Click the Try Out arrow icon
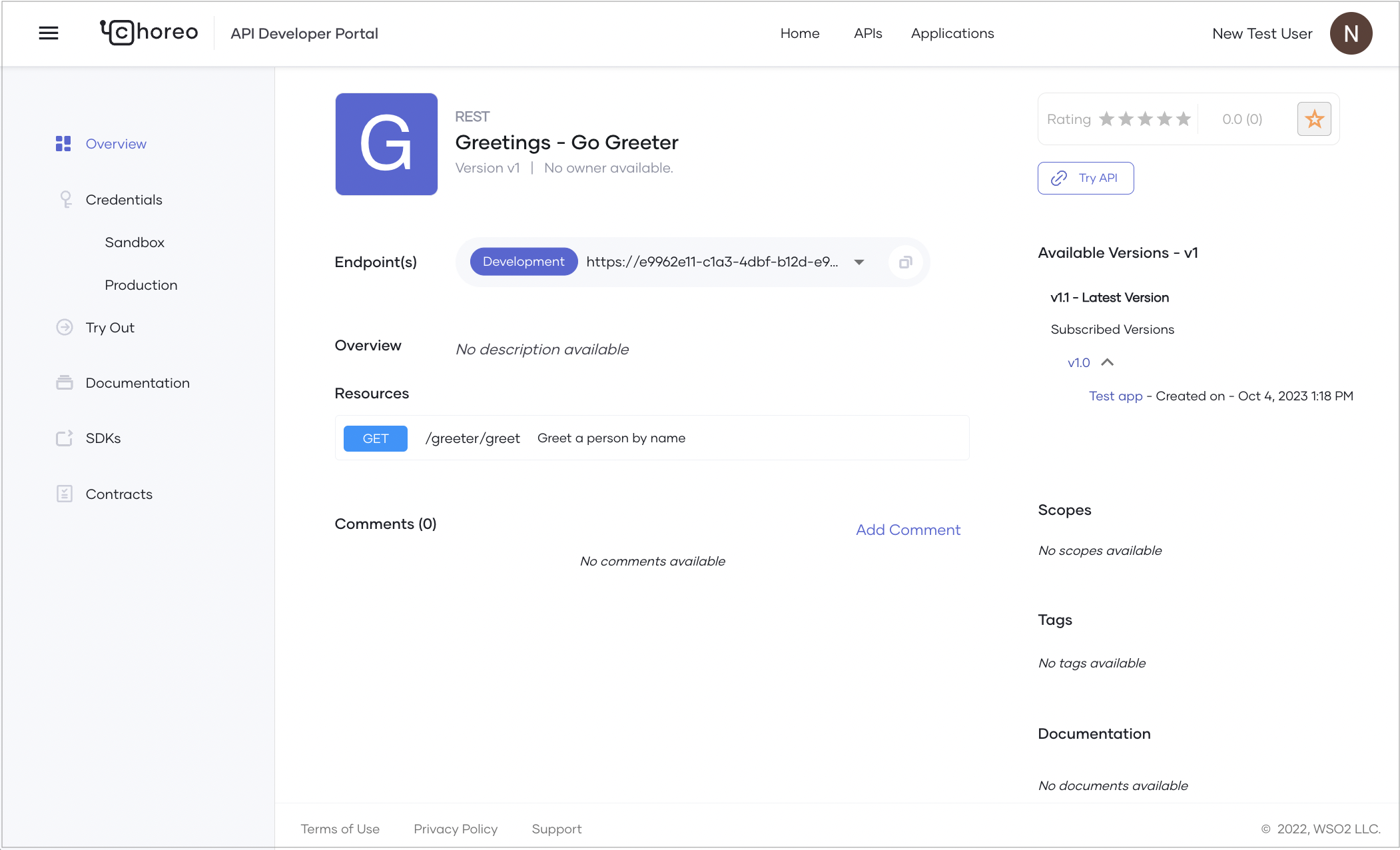1400x850 pixels. coord(65,327)
